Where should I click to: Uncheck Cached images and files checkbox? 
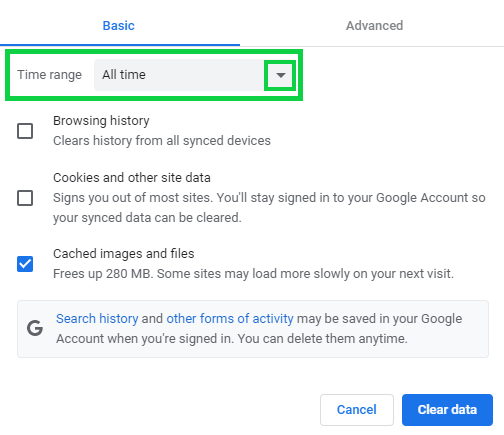coord(25,264)
